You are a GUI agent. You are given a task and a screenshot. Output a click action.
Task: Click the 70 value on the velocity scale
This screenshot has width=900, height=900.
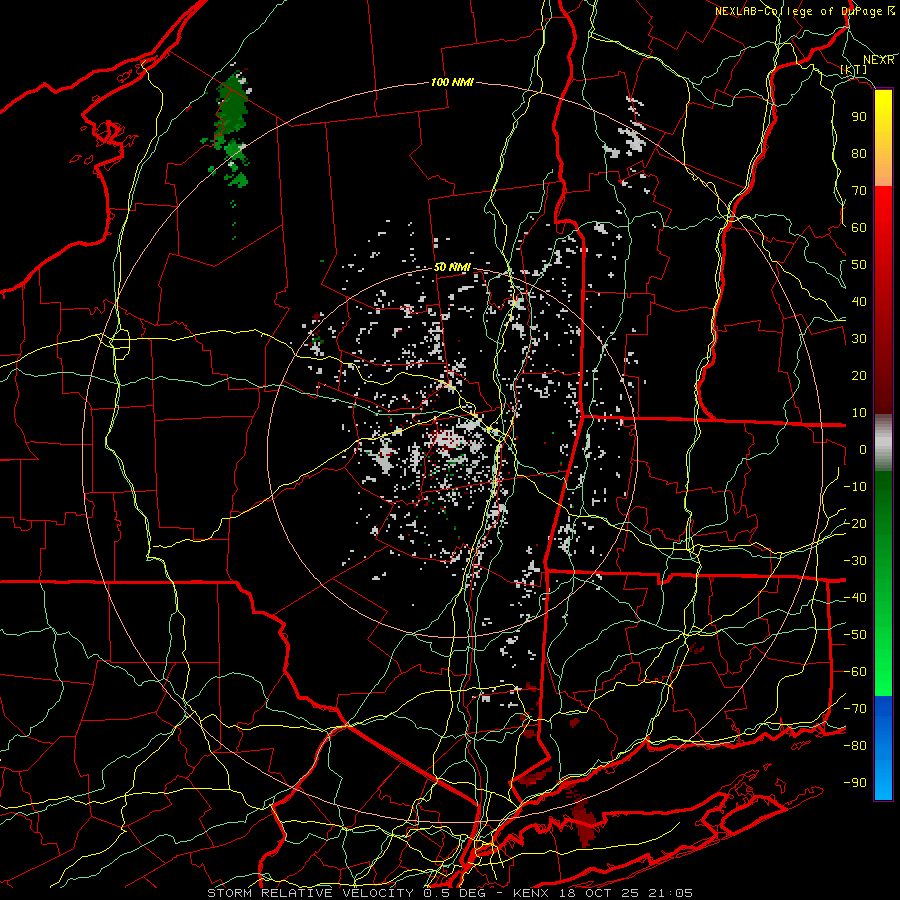click(859, 191)
